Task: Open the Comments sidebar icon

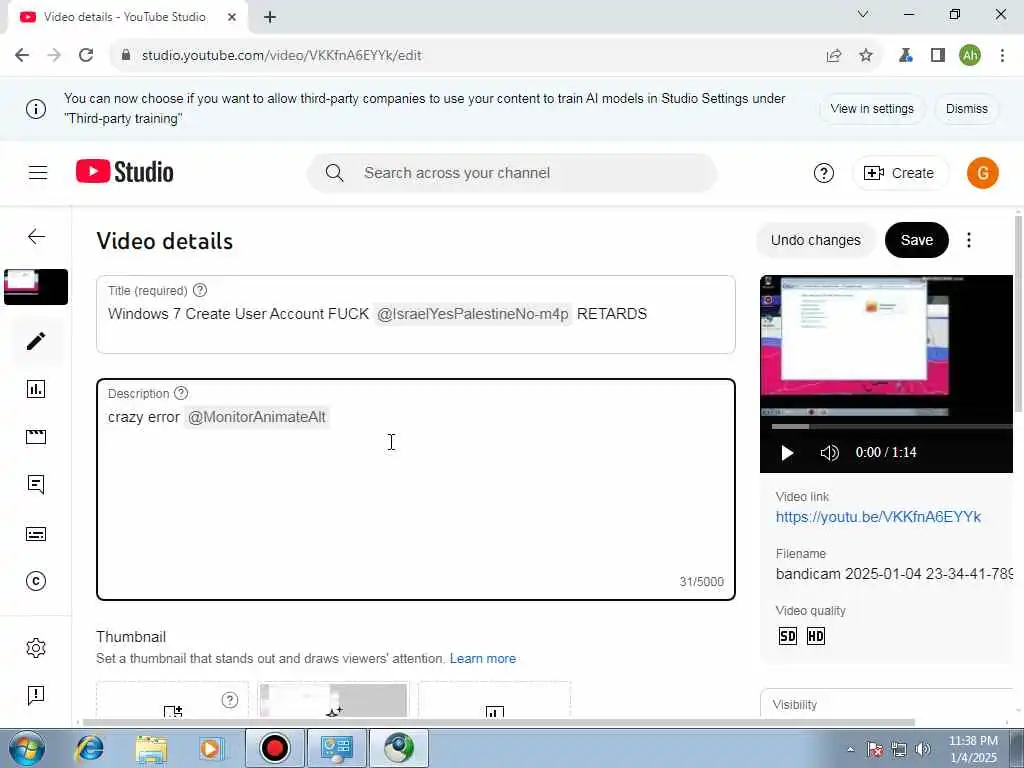Action: tap(36, 485)
